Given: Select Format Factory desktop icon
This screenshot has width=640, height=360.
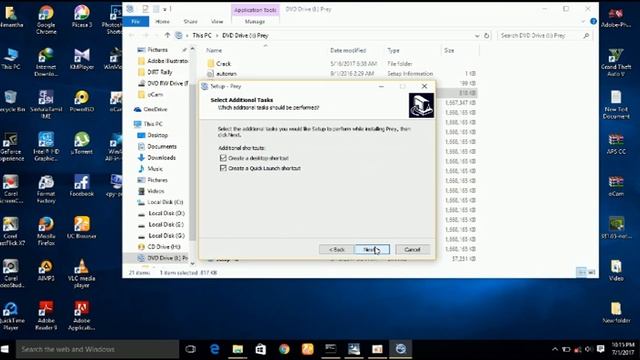Looking at the screenshot, I should 46,189.
